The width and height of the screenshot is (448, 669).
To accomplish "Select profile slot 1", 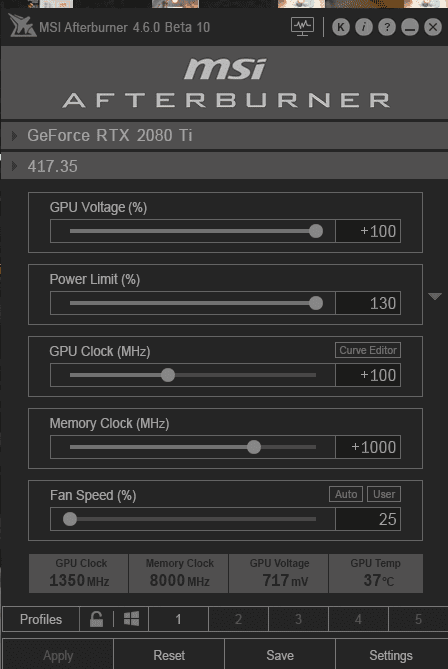I will pyautogui.click(x=178, y=619).
